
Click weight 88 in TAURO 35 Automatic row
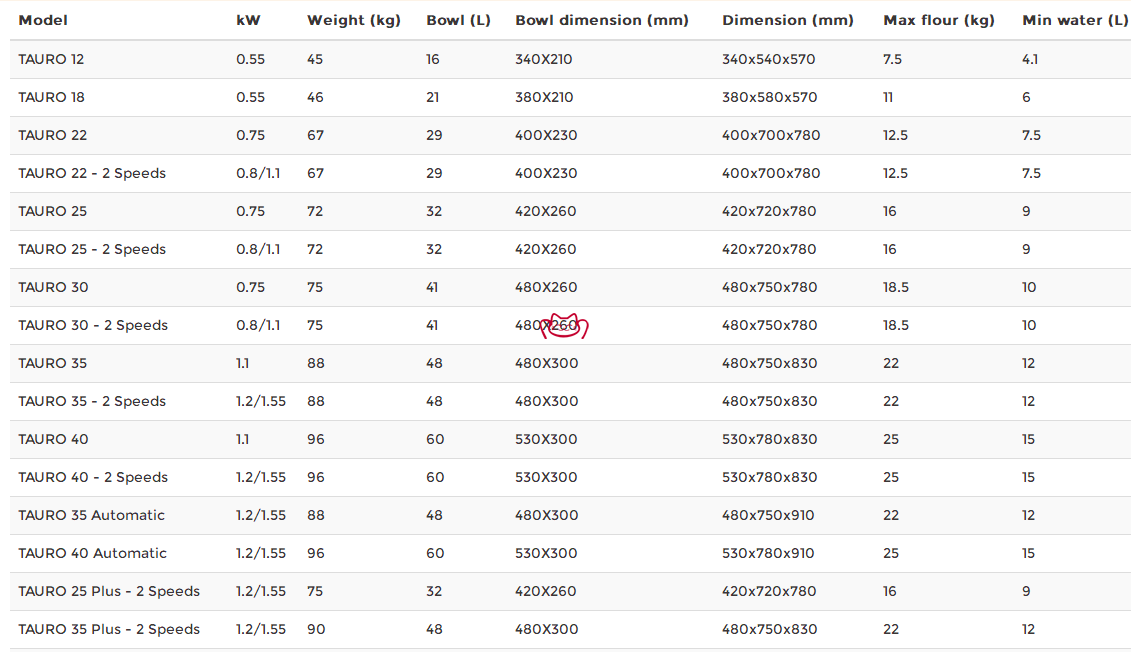click(316, 515)
